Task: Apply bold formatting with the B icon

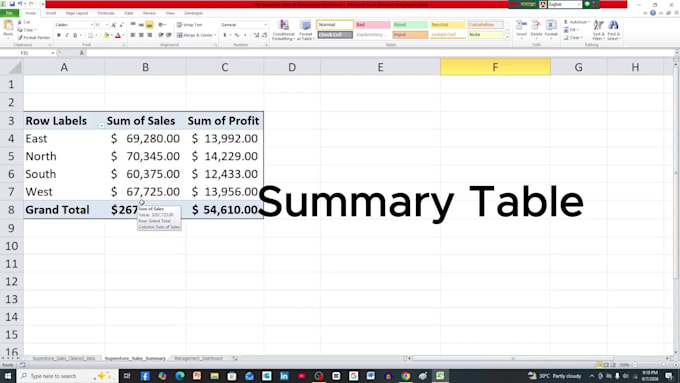Action: click(59, 35)
